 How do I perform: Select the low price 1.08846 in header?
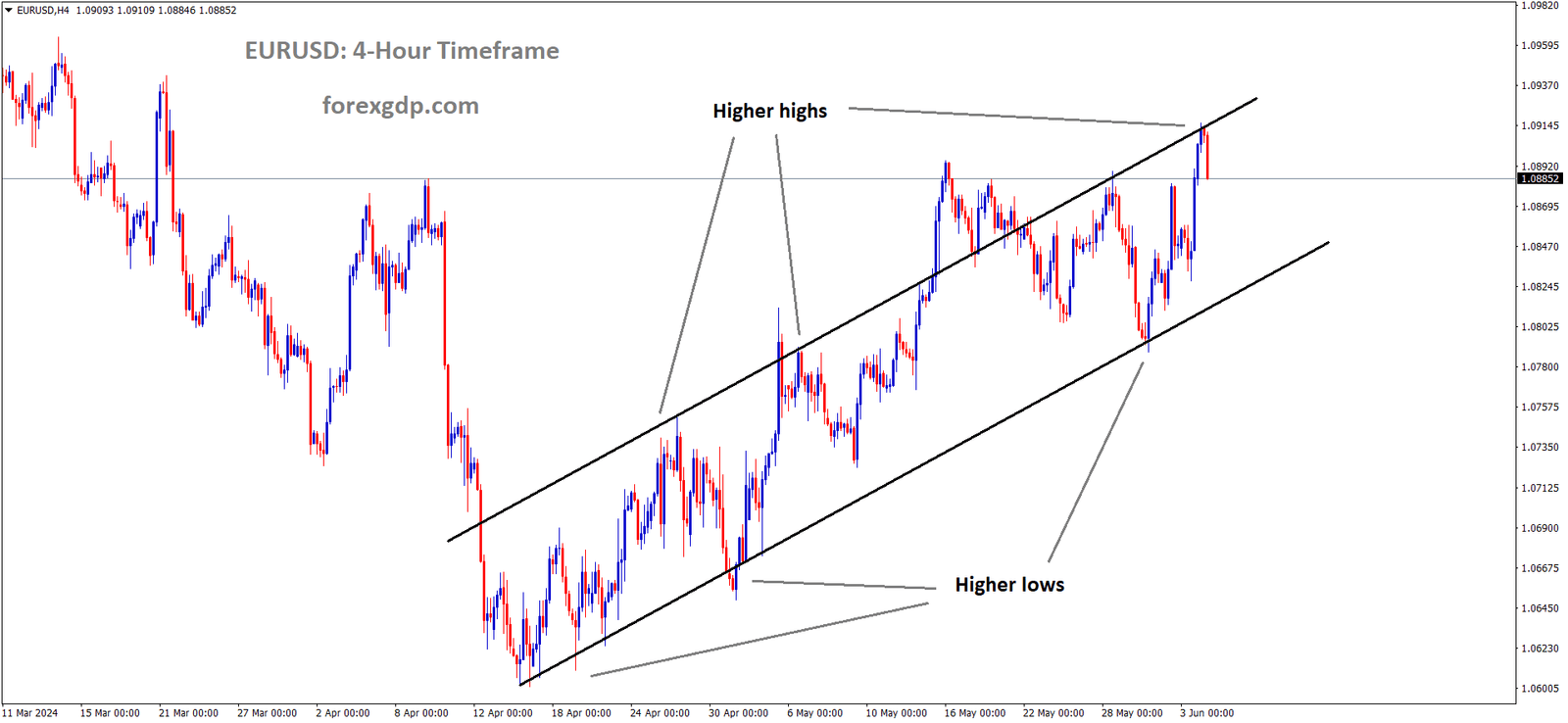(x=176, y=11)
